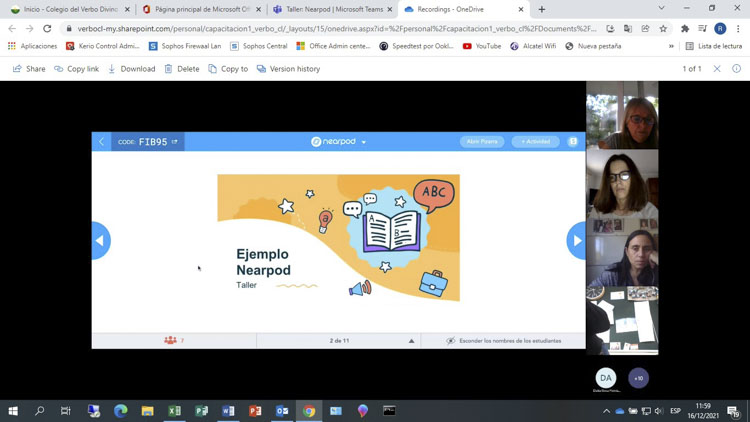This screenshot has height=422, width=750.
Task: Expand the slide list '2 de 11' arrow
Action: tap(411, 341)
